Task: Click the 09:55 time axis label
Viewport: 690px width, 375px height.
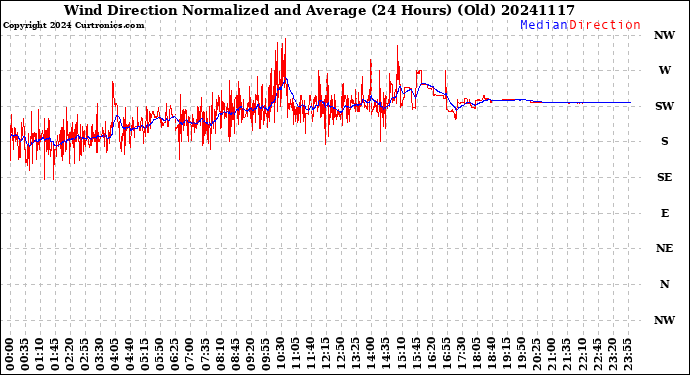Action: coord(265,354)
